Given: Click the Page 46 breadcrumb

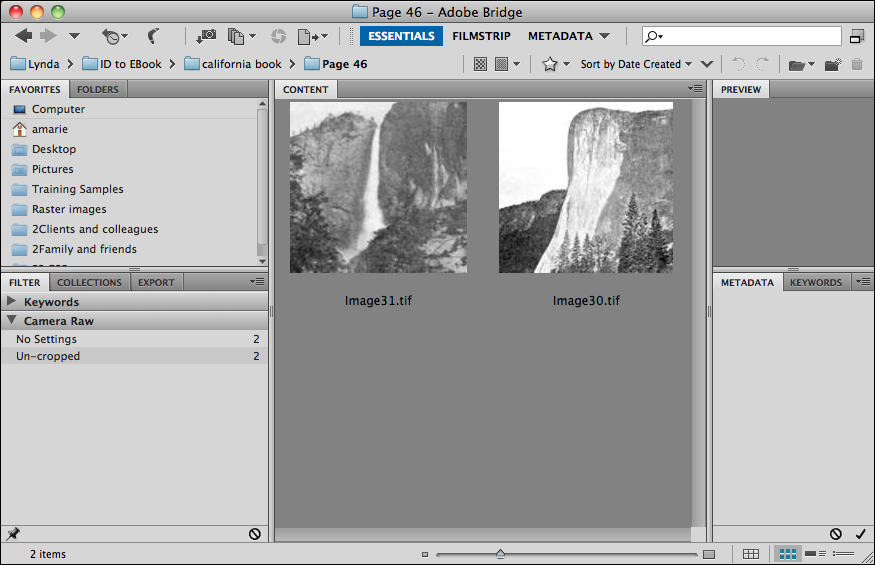Looking at the screenshot, I should click(x=335, y=64).
